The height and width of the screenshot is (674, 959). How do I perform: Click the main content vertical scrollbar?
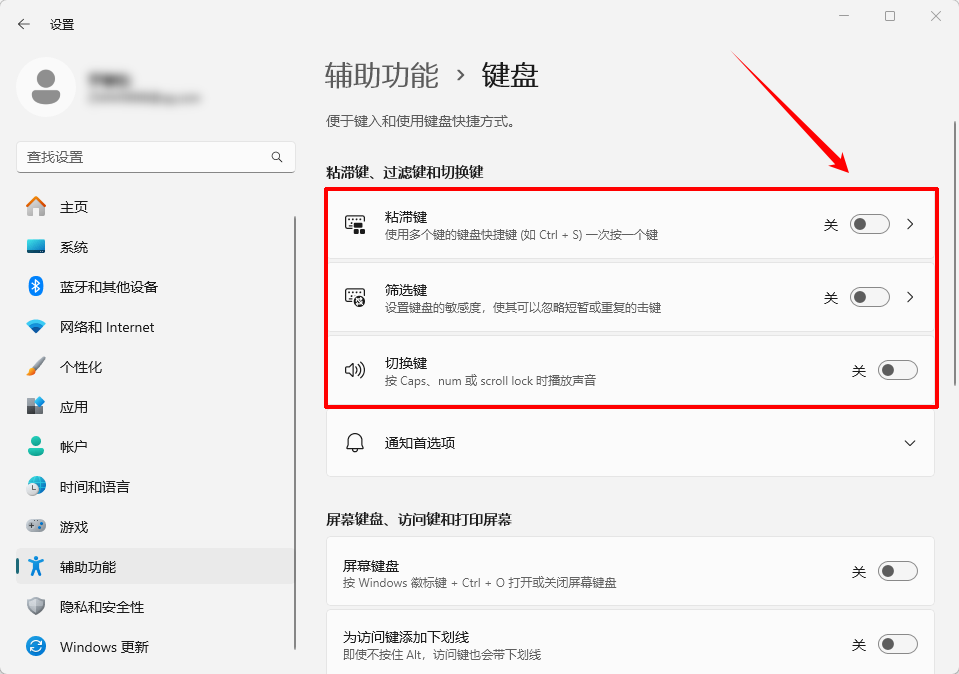pos(954,254)
